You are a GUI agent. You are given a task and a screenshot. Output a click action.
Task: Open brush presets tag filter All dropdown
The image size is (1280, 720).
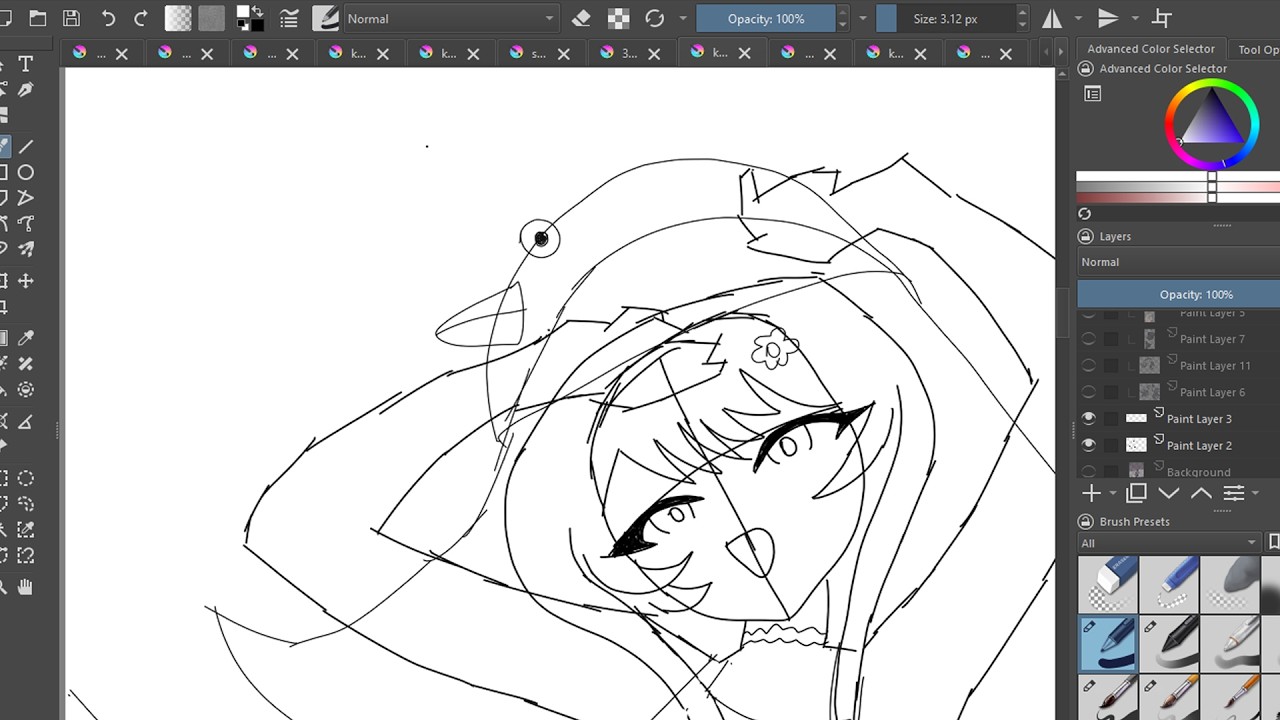tap(1168, 543)
